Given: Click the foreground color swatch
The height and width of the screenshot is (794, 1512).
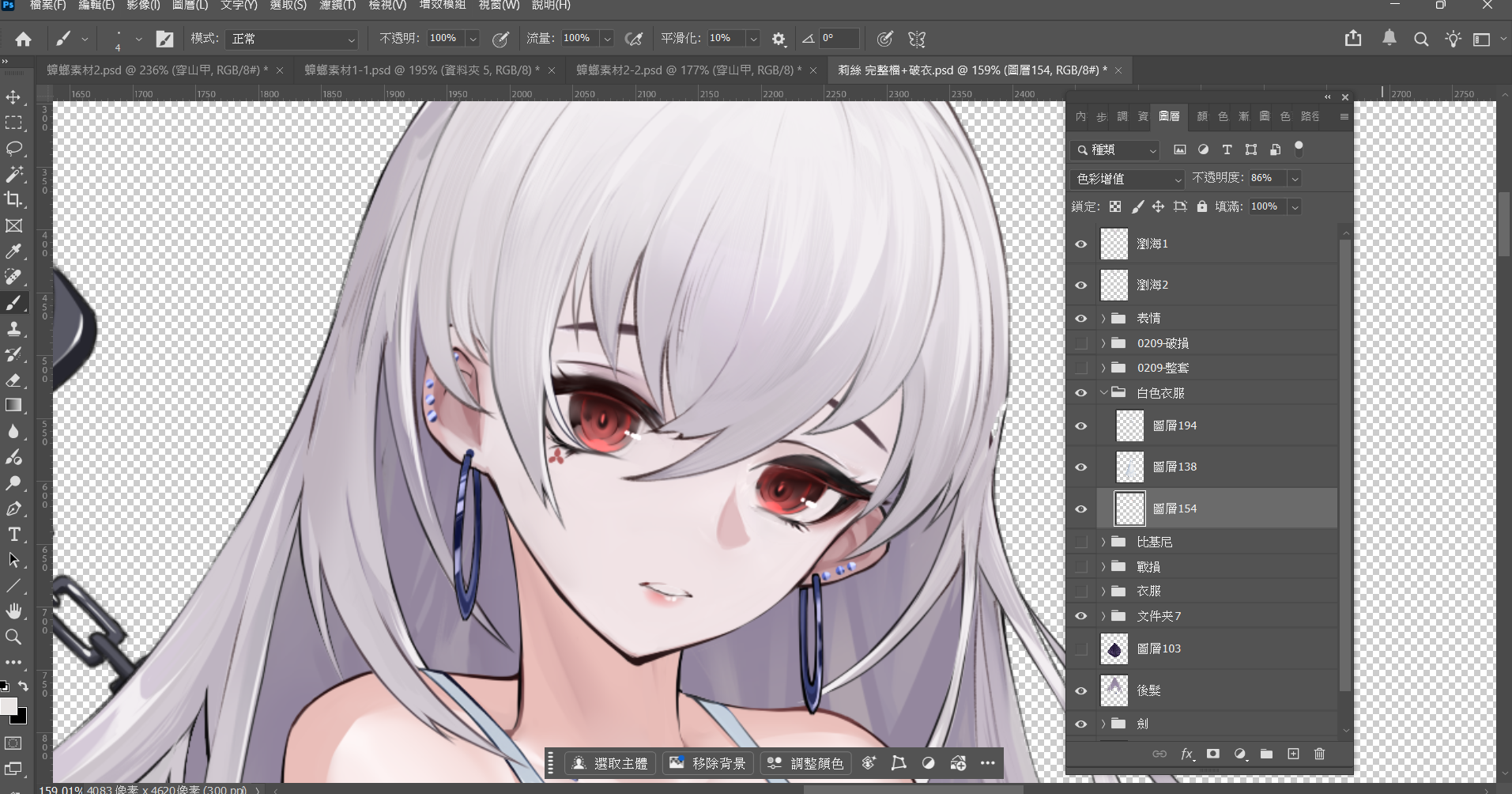Looking at the screenshot, I should point(8,706).
